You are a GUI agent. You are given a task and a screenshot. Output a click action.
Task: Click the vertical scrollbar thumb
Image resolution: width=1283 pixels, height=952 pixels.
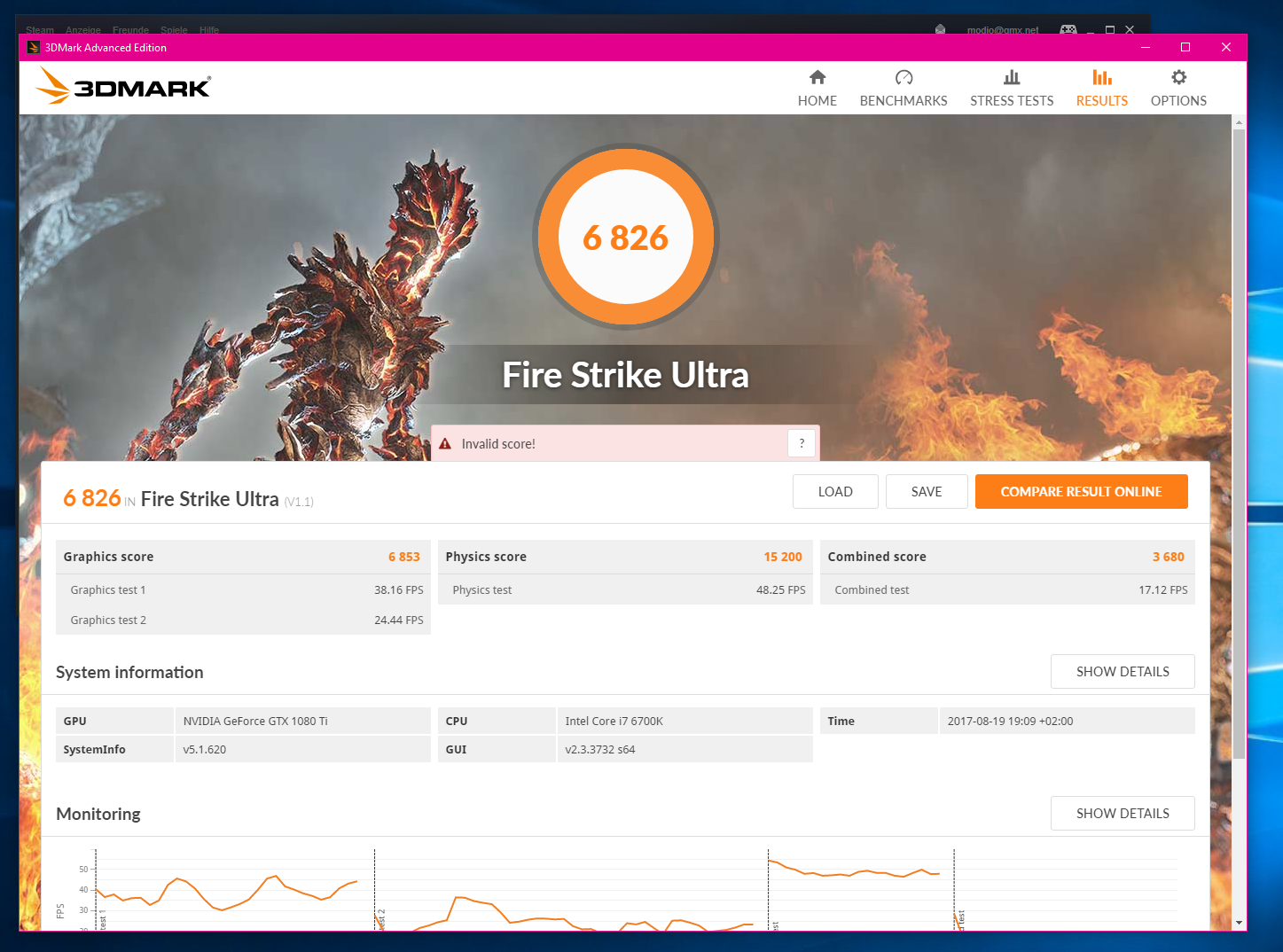(x=1239, y=443)
